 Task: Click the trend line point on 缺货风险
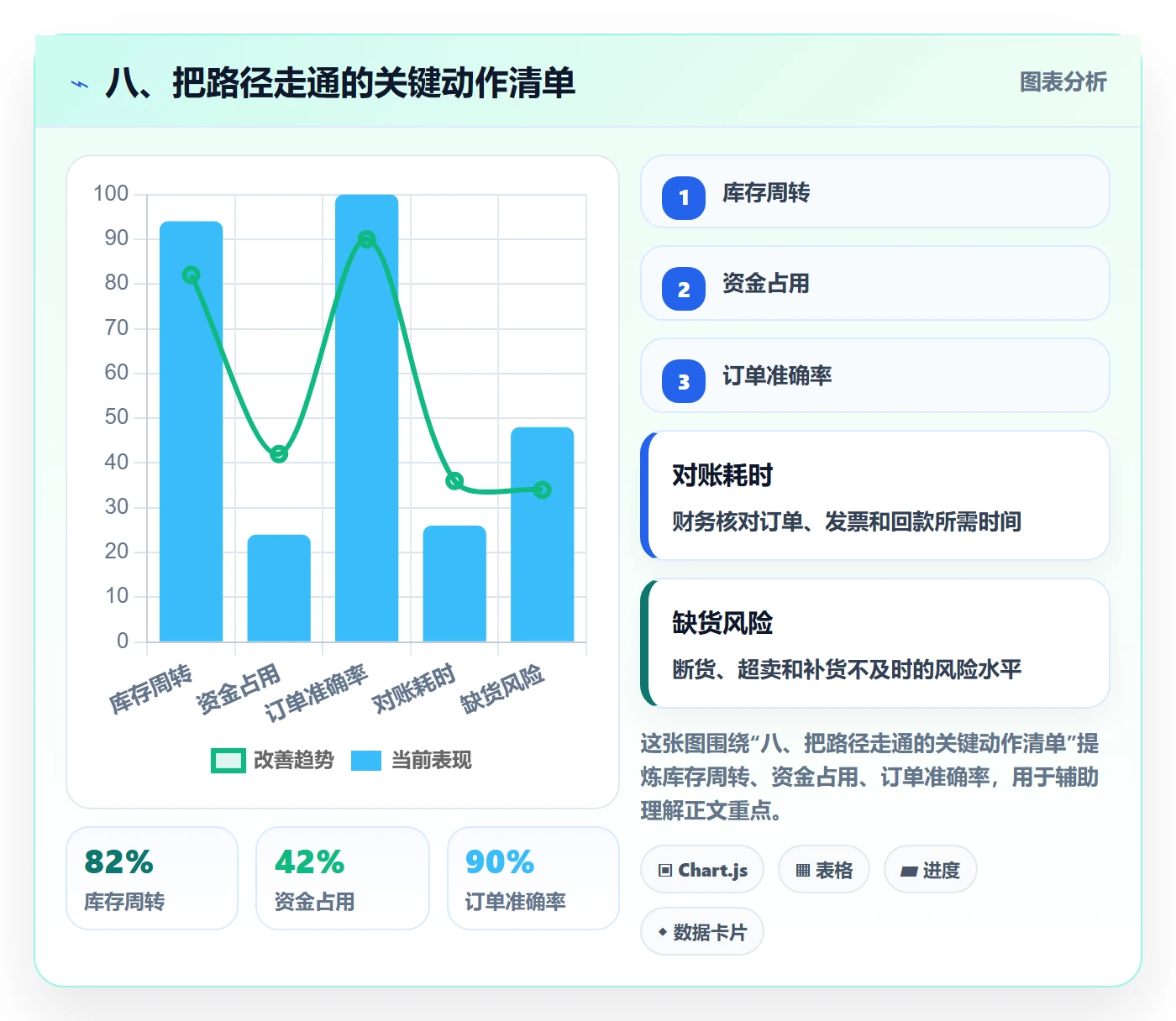(543, 490)
